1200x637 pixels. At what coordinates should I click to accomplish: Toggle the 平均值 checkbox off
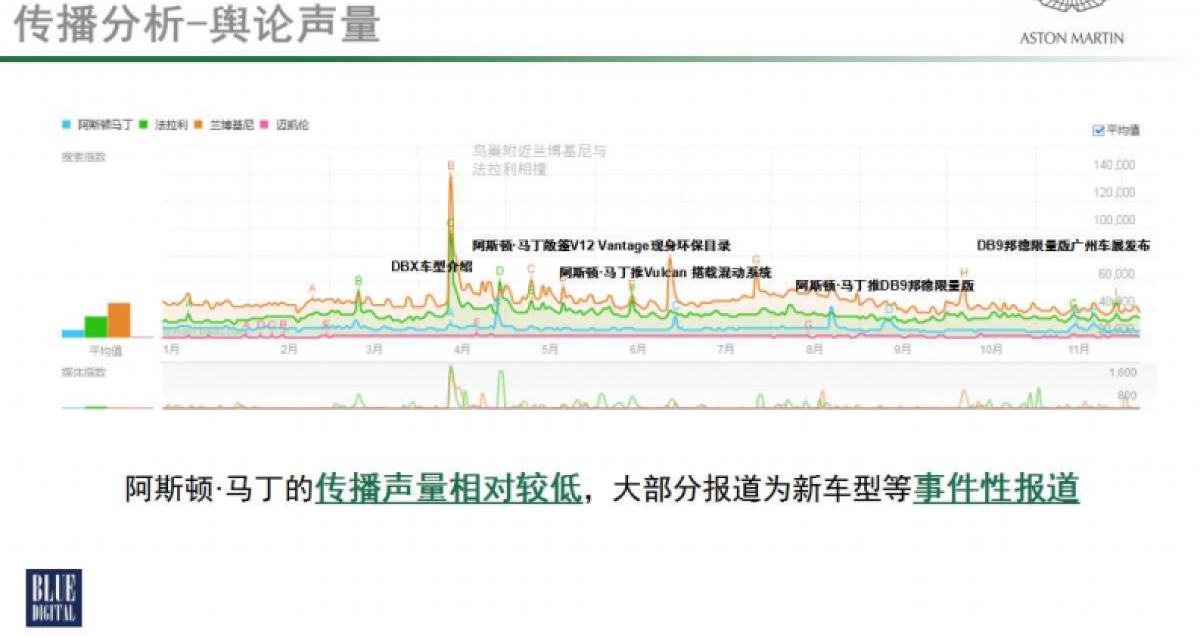[1097, 131]
